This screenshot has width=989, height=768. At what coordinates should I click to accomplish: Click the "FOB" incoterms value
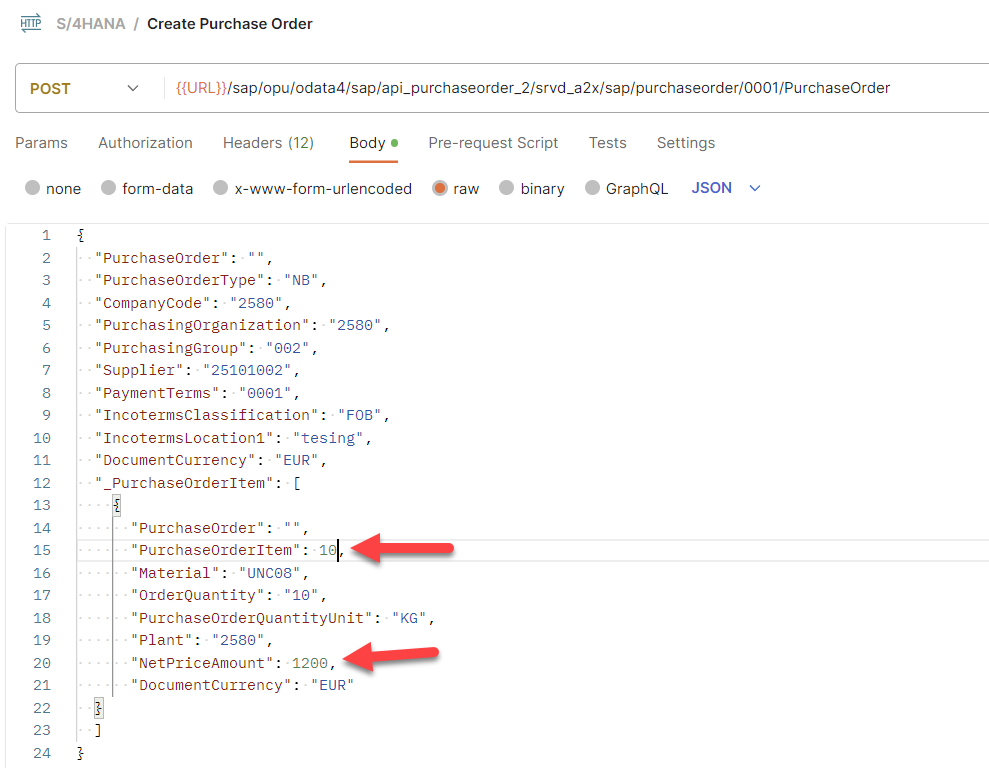[360, 415]
